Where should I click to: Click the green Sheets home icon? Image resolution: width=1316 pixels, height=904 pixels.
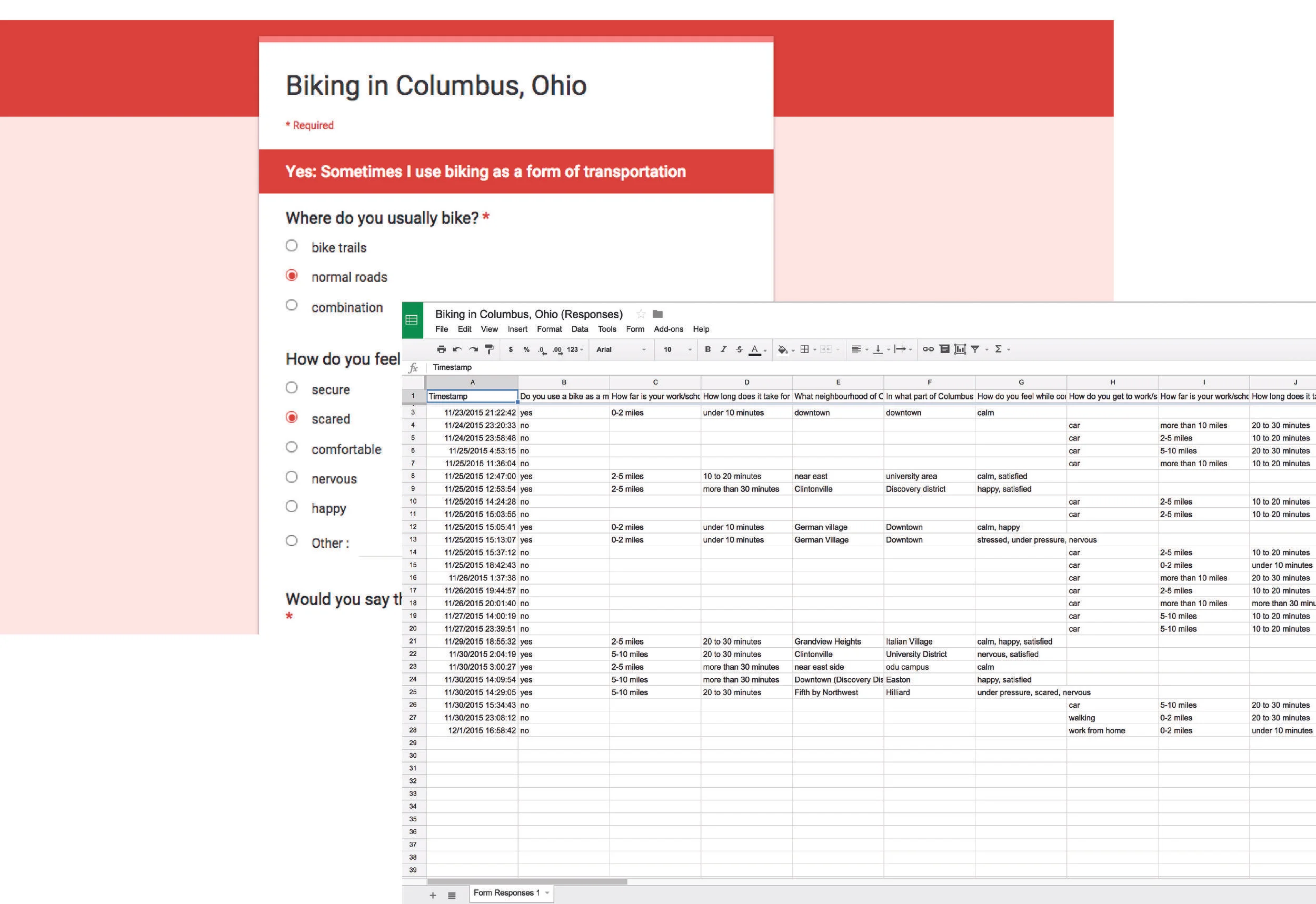pos(412,320)
